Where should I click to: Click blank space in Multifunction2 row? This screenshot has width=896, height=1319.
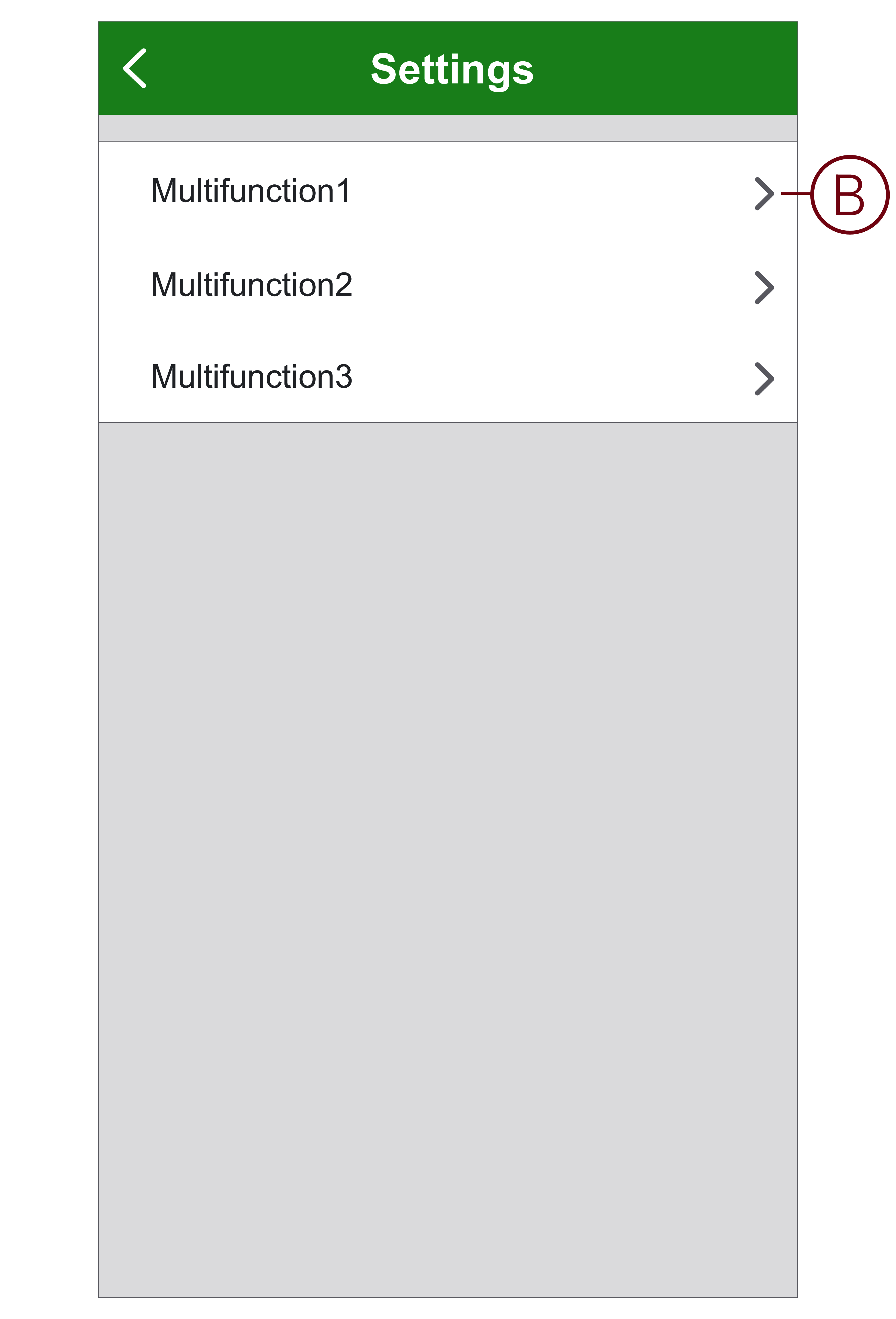551,285
